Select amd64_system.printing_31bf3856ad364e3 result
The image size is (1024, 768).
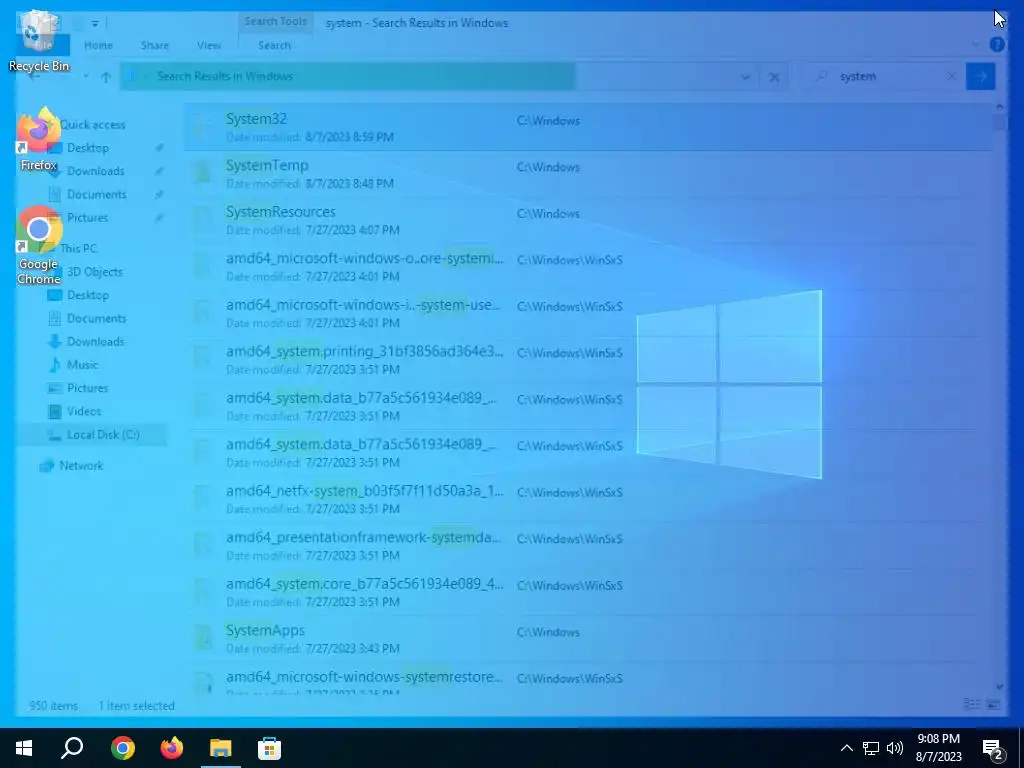(x=588, y=360)
